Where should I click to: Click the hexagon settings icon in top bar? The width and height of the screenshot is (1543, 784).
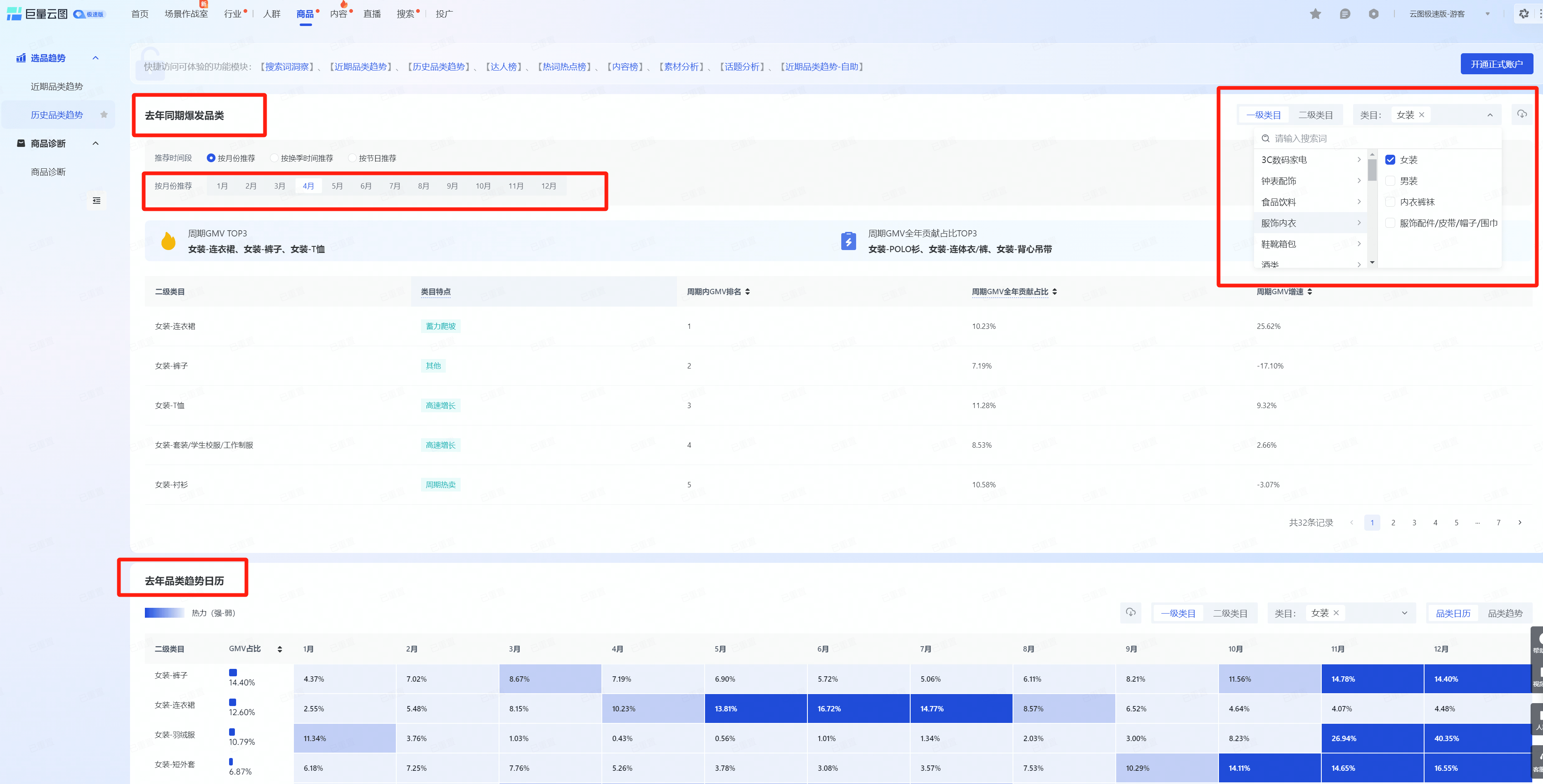(1373, 14)
